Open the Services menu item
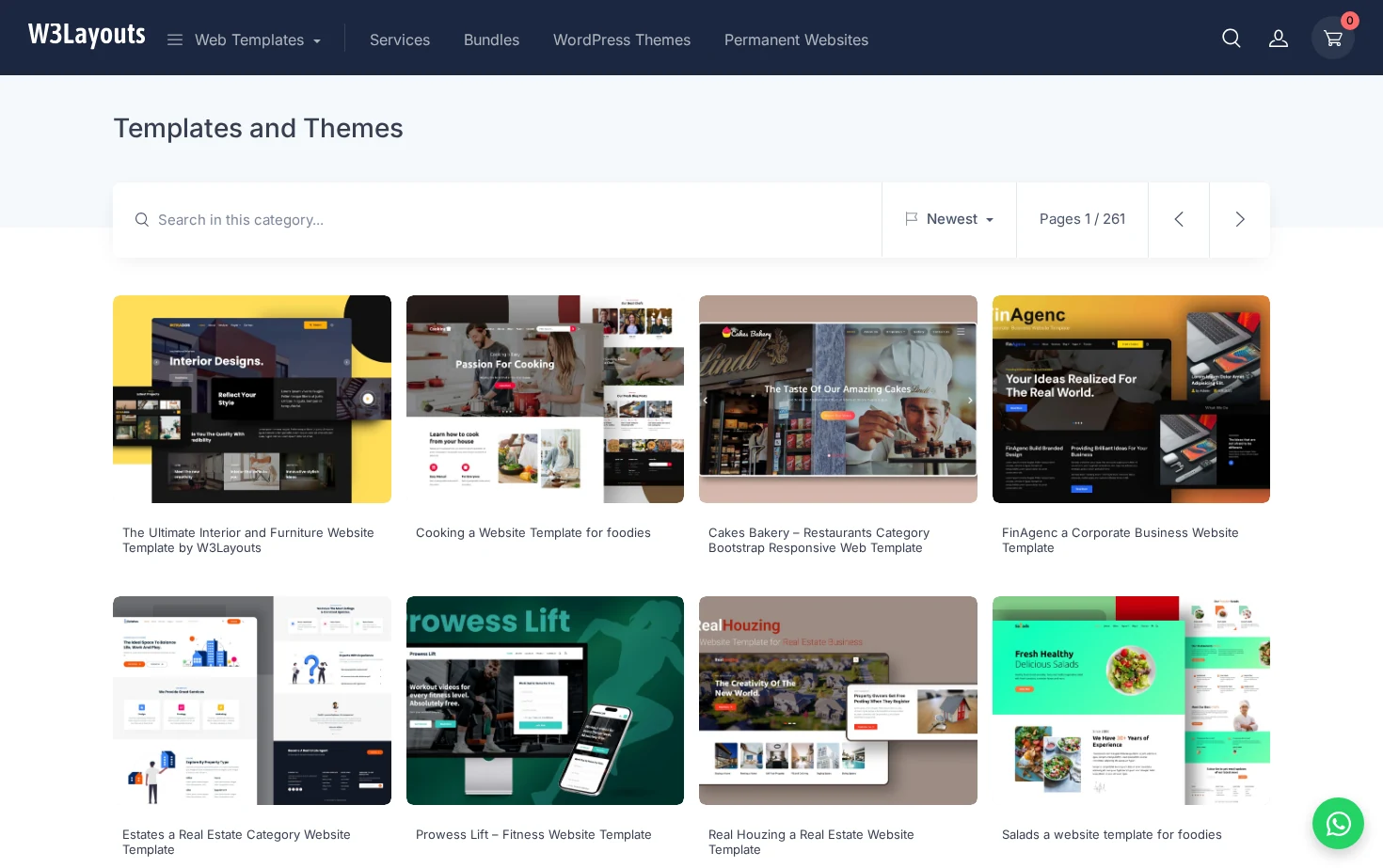1383x868 pixels. click(x=400, y=39)
